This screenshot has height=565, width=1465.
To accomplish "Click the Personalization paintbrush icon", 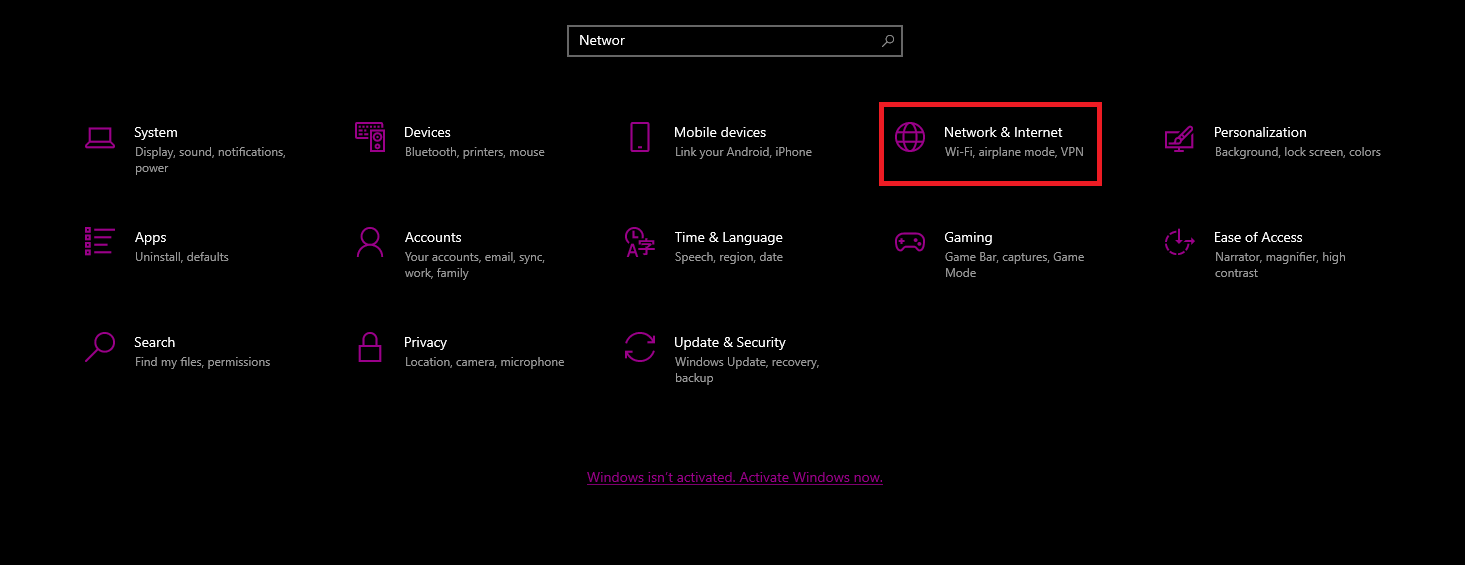I will pos(1180,138).
